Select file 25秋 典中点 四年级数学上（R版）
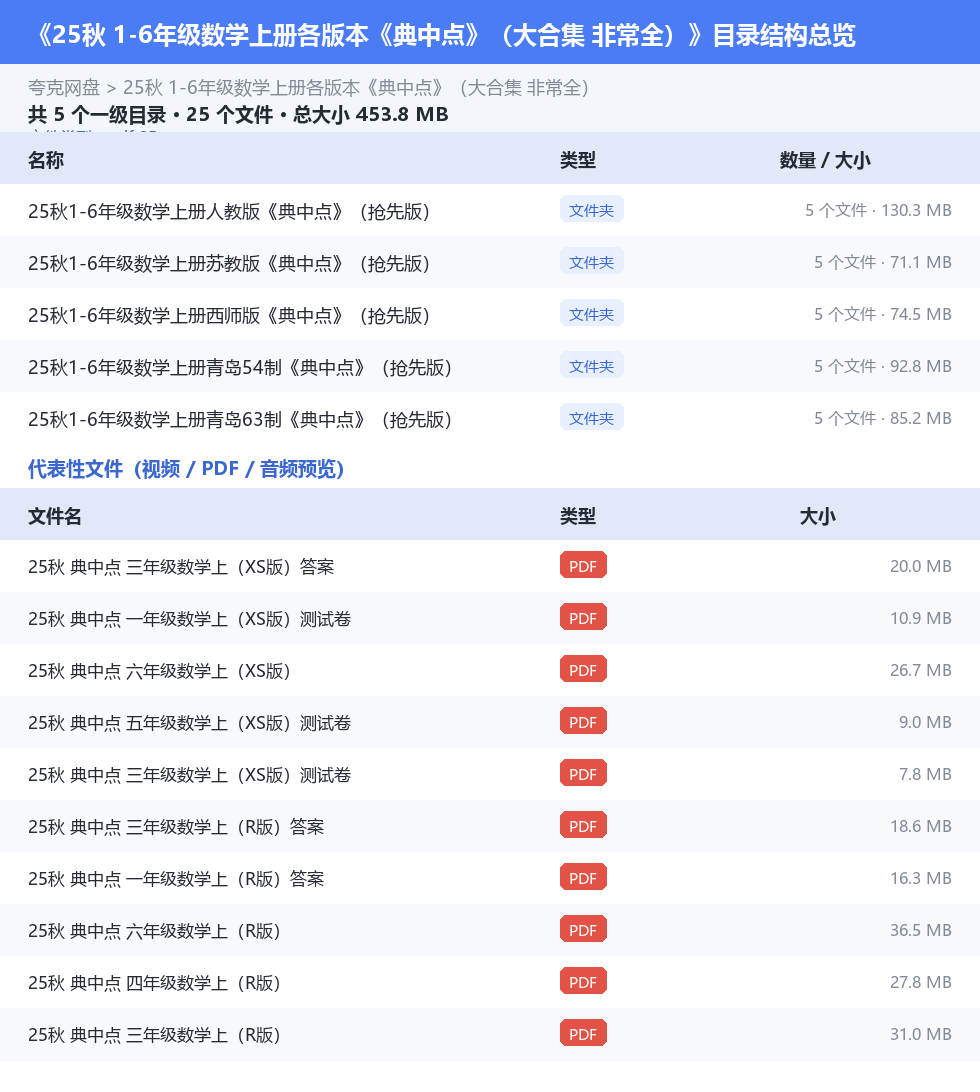This screenshot has height=1092, width=980. coord(154,983)
